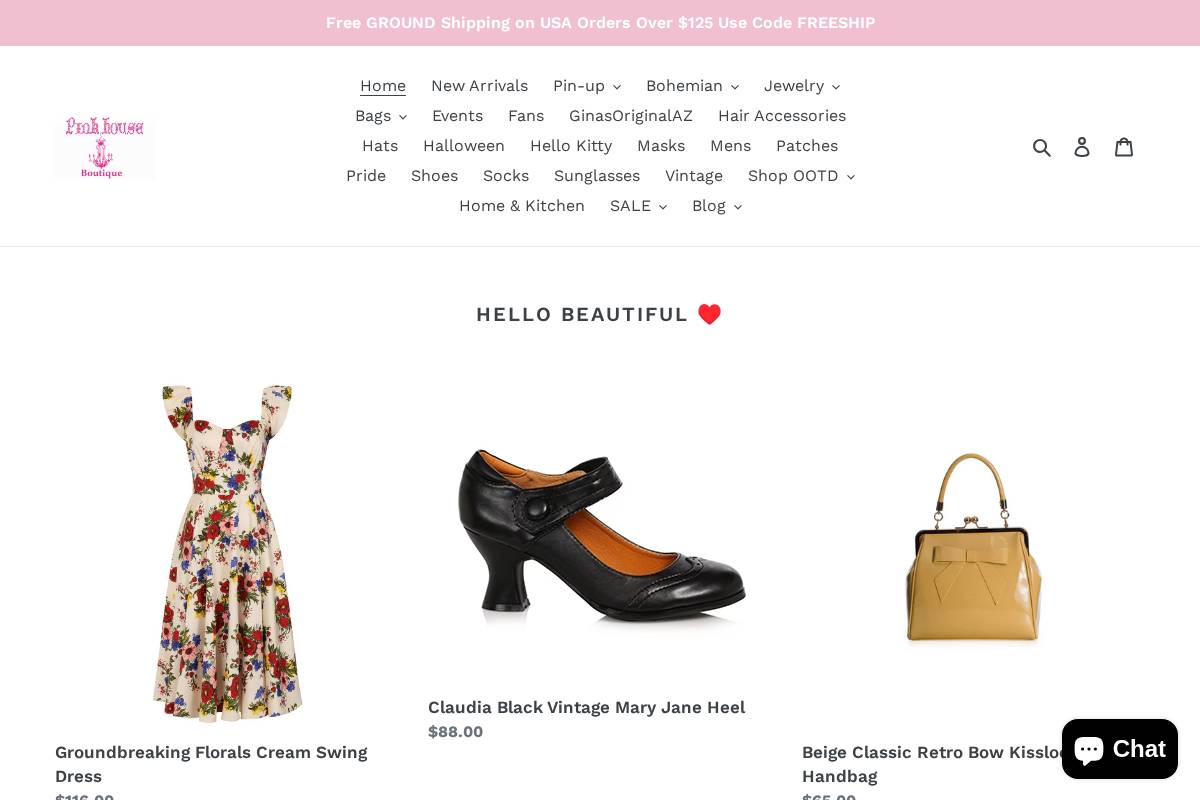The height and width of the screenshot is (800, 1200).
Task: Go to the Home menu item
Action: pos(383,86)
